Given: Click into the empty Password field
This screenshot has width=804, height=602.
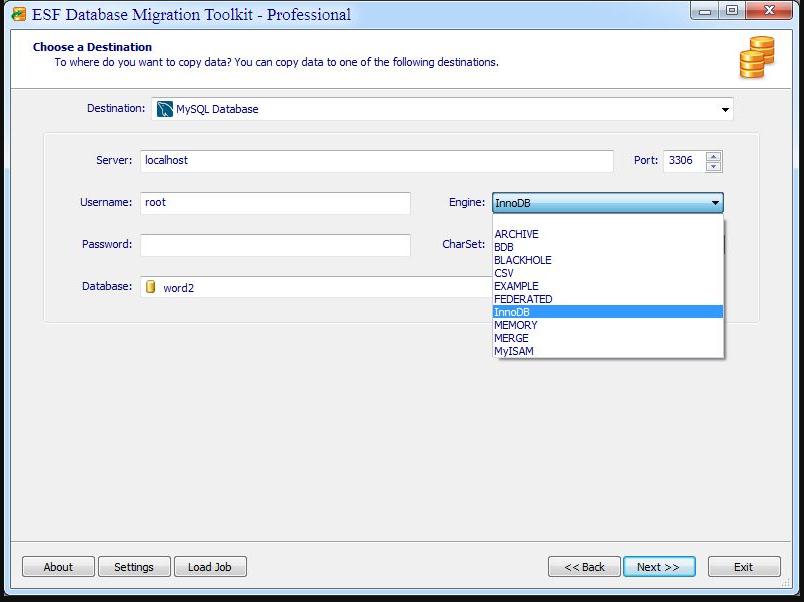Looking at the screenshot, I should (275, 245).
